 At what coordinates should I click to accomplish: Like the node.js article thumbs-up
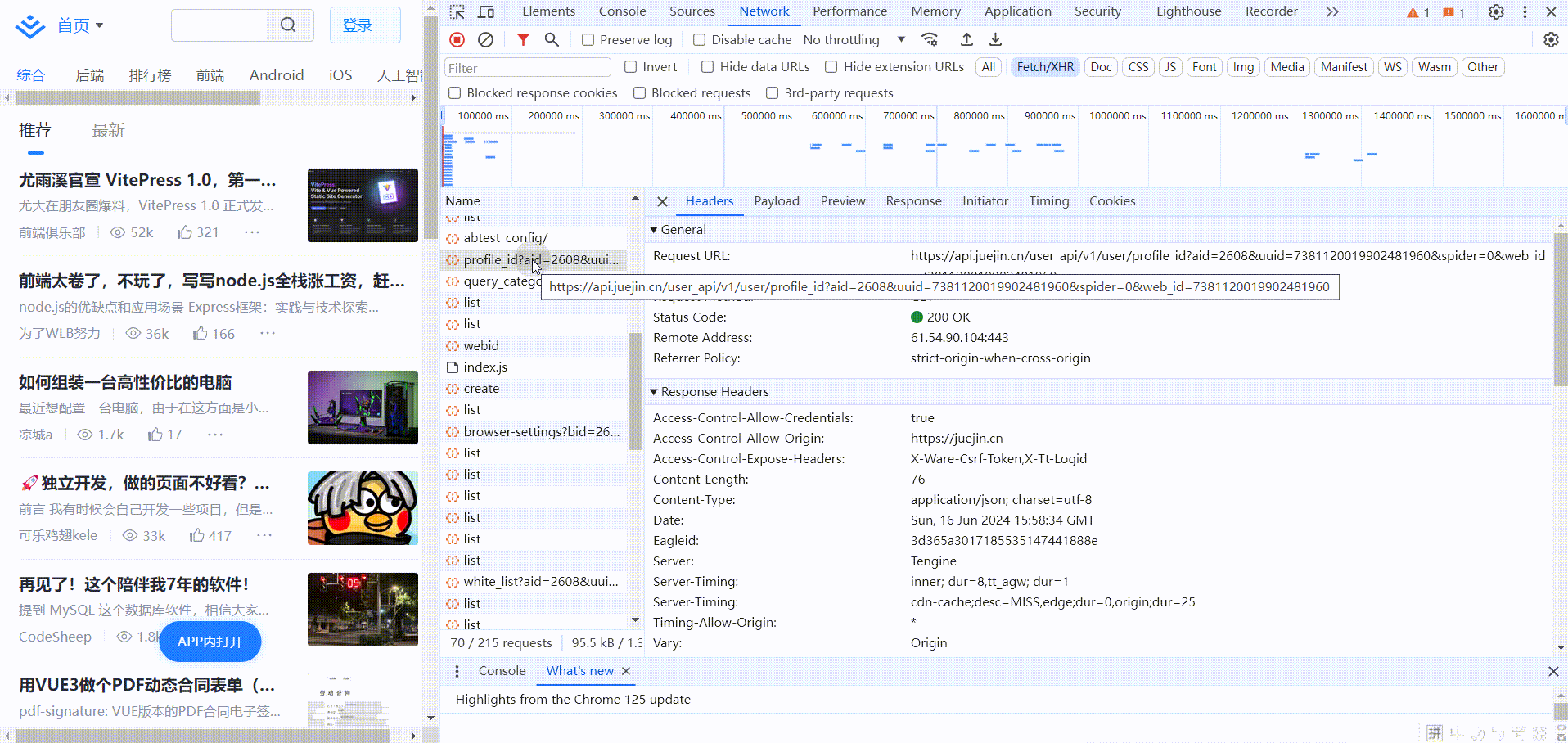point(200,333)
